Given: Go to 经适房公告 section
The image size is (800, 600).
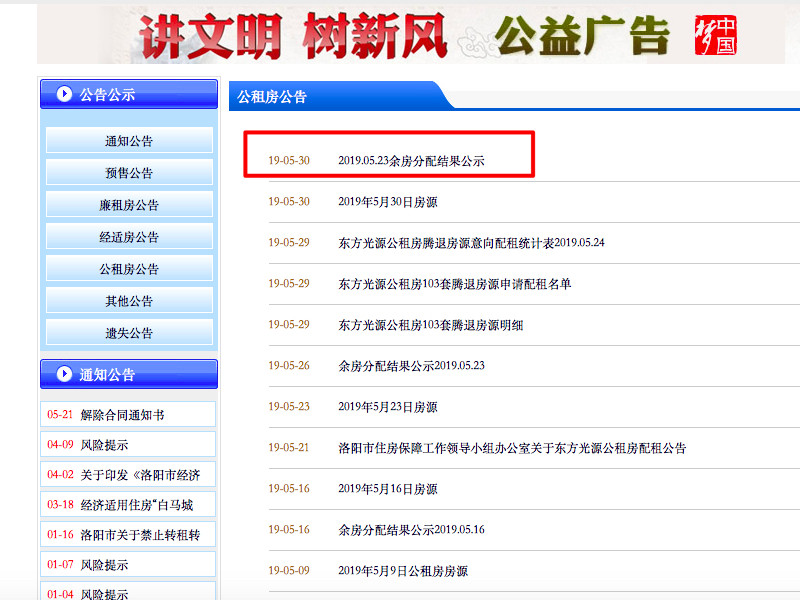Looking at the screenshot, I should tap(129, 237).
